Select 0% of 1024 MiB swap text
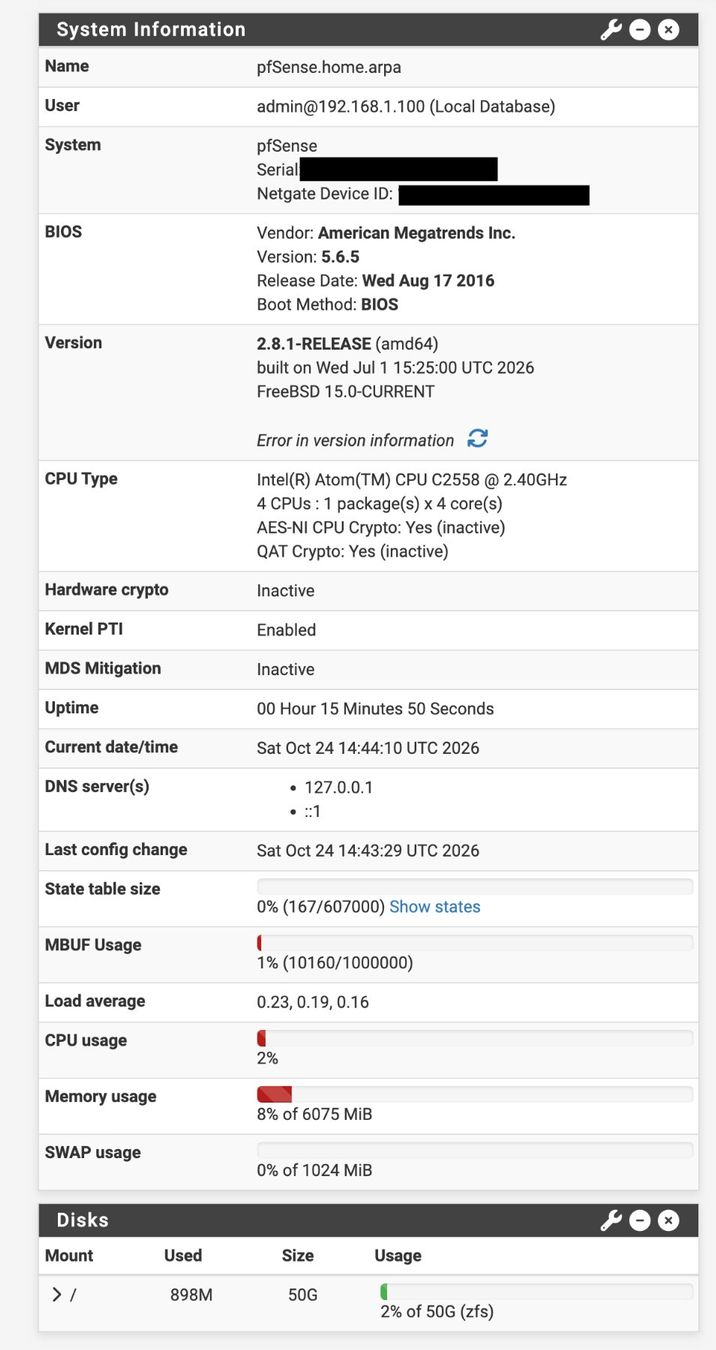 tap(315, 1170)
